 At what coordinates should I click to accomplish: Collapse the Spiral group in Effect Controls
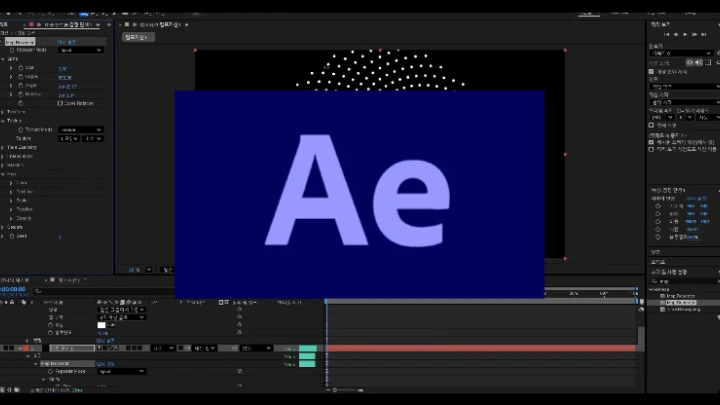2,59
